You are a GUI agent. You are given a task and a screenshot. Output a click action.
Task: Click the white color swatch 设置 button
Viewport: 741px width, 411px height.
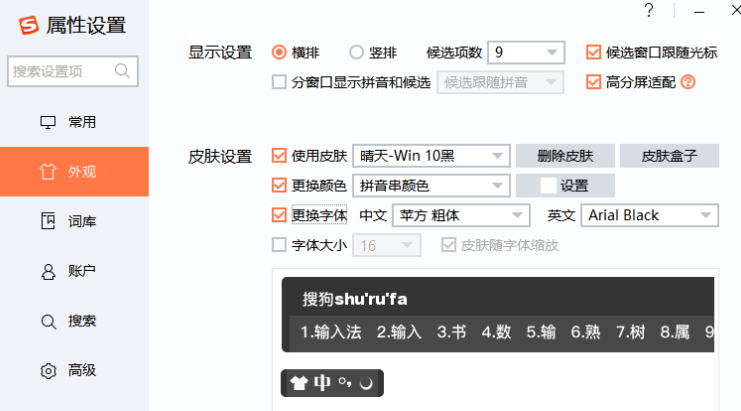click(x=565, y=185)
